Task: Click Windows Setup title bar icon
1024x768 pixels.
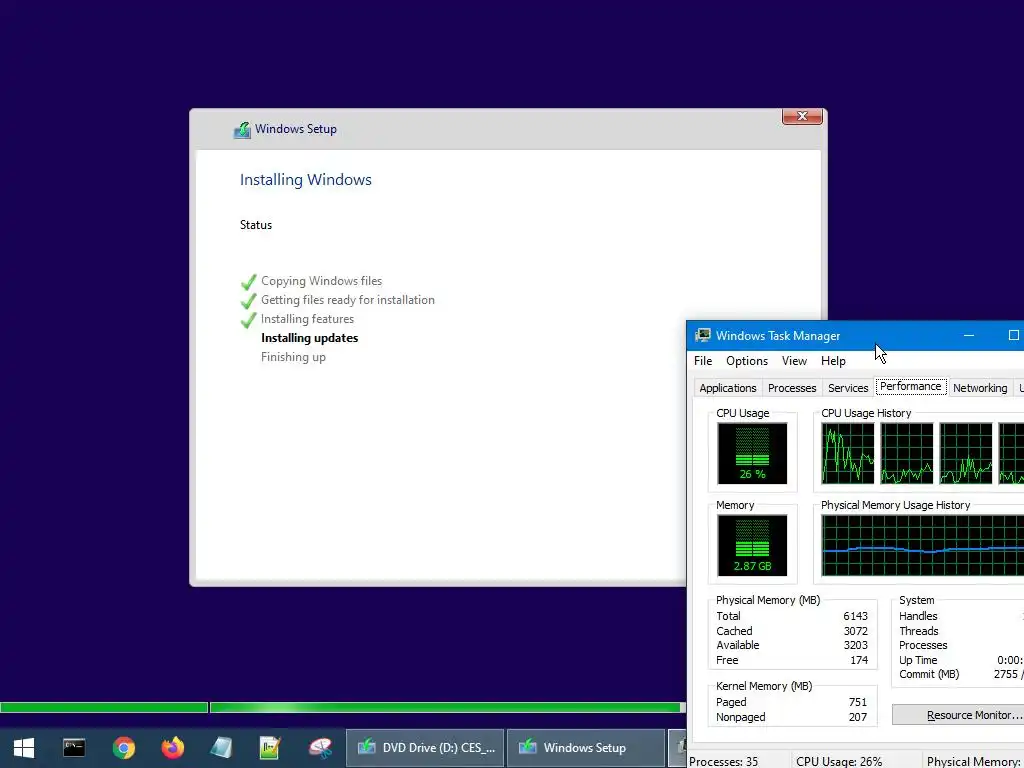Action: [x=242, y=129]
